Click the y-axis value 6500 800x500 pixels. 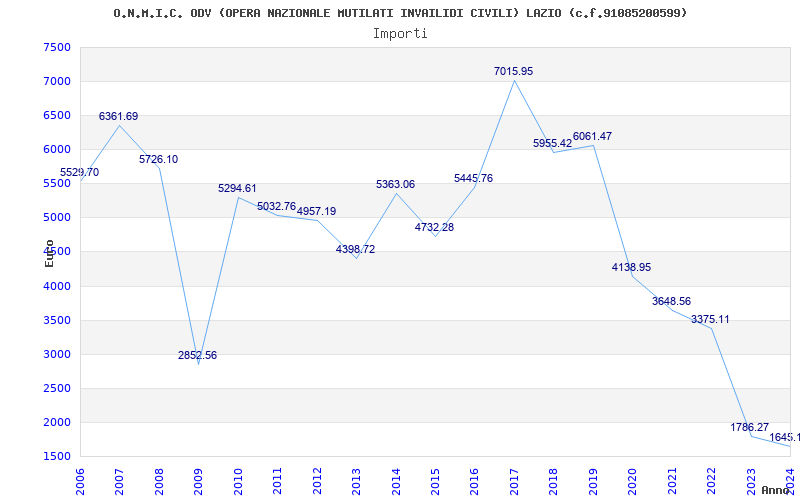tap(57, 115)
